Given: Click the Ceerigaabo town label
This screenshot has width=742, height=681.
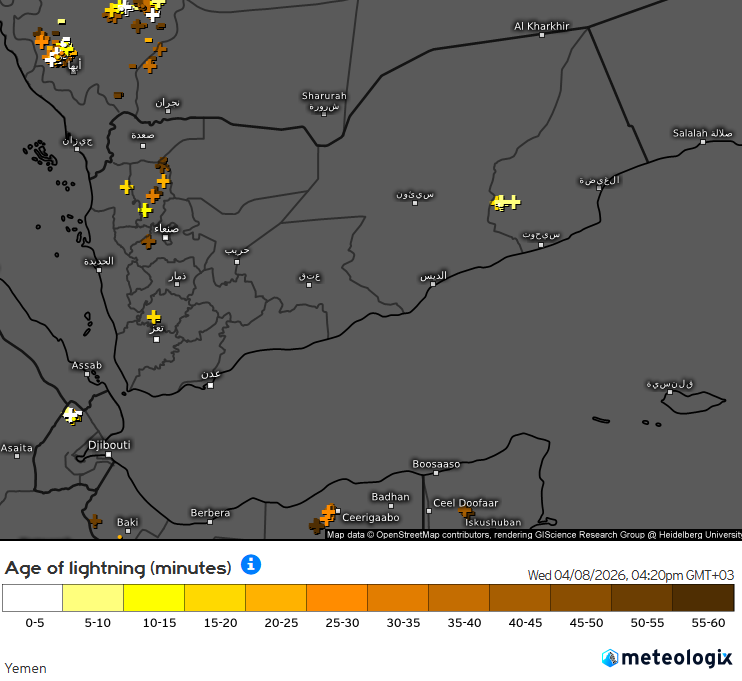Looking at the screenshot, I should tap(371, 517).
